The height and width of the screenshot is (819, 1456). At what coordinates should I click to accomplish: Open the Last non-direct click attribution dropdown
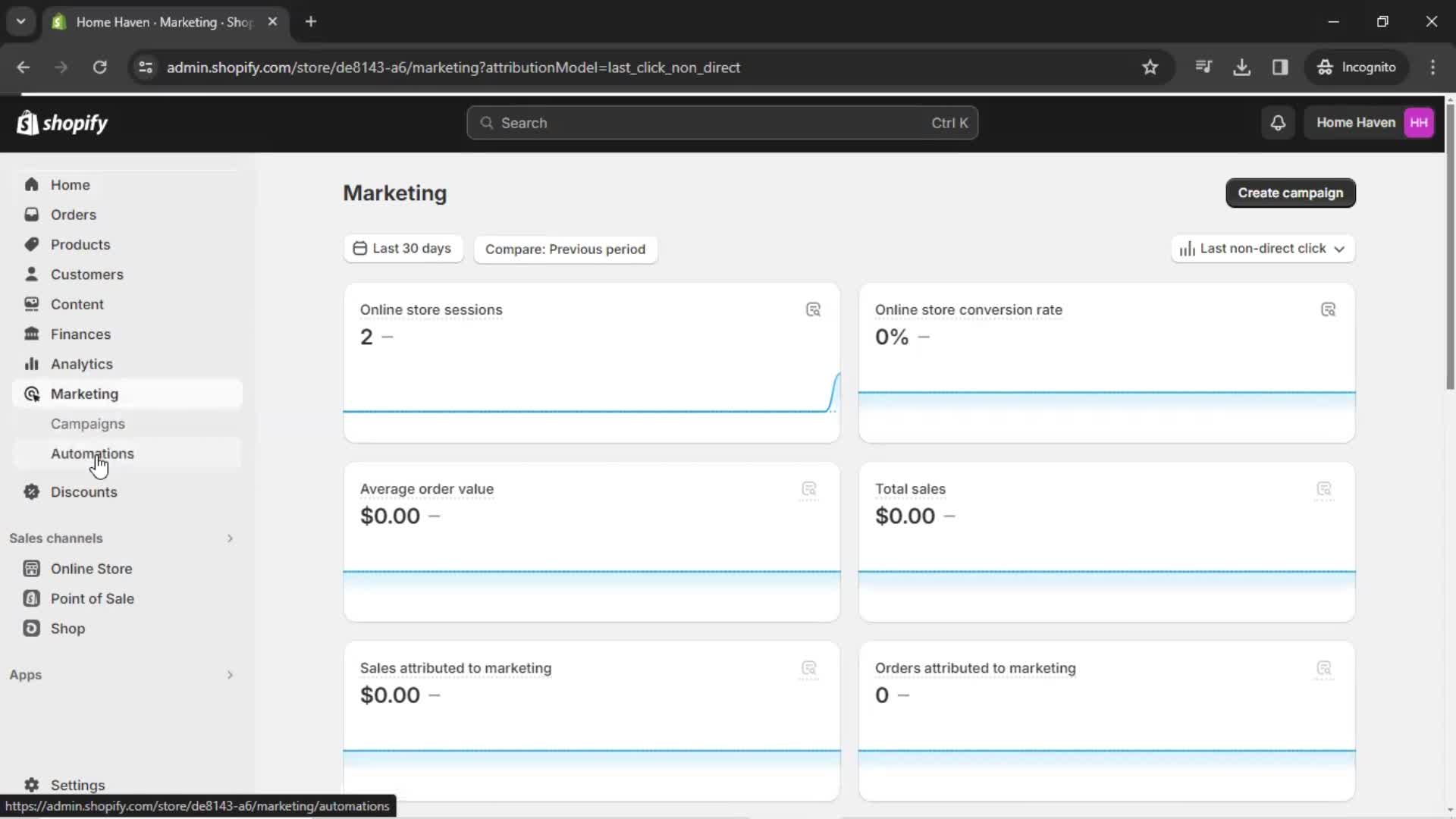coord(1263,248)
